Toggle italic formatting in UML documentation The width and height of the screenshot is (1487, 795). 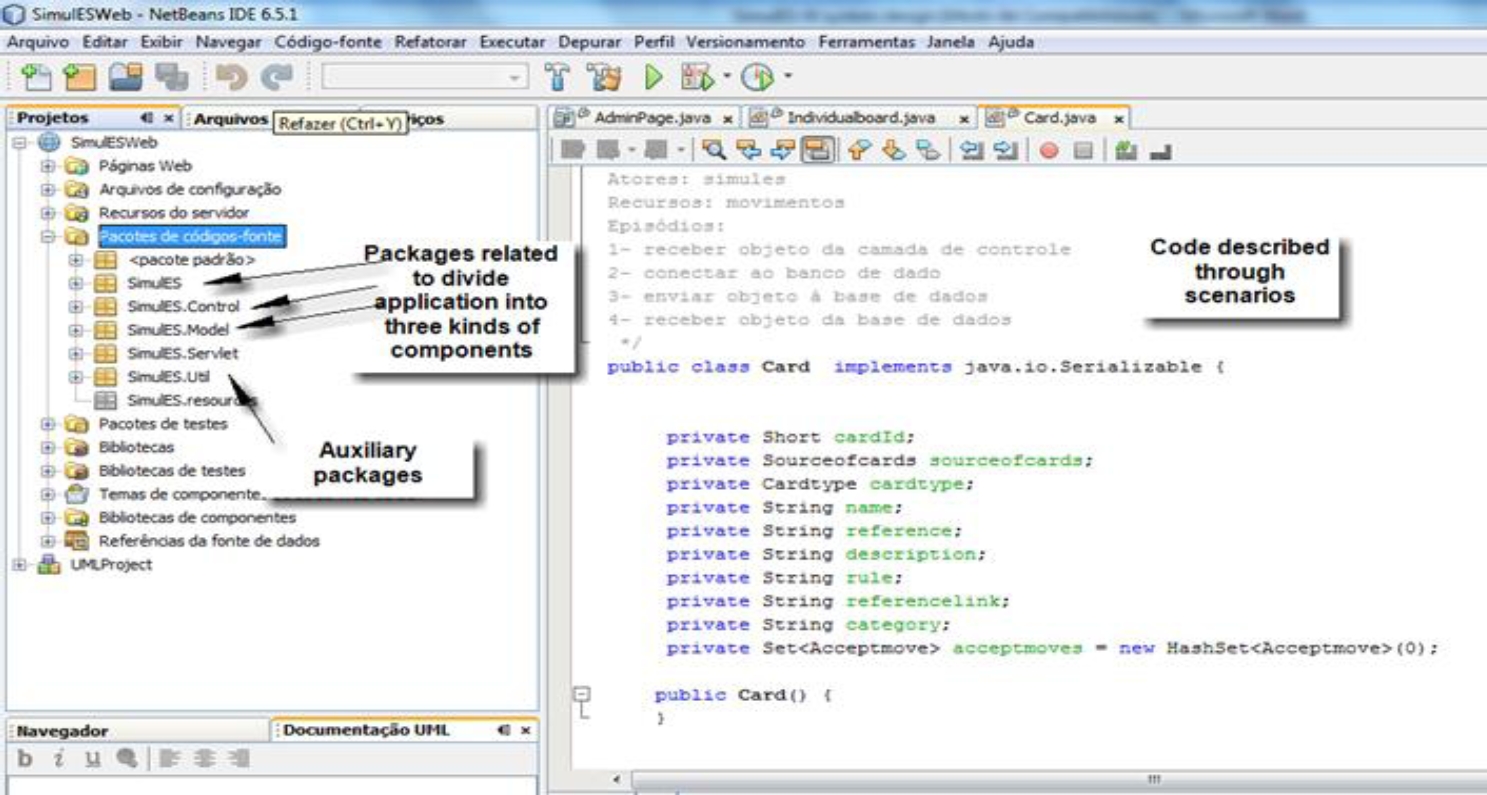tap(60, 760)
